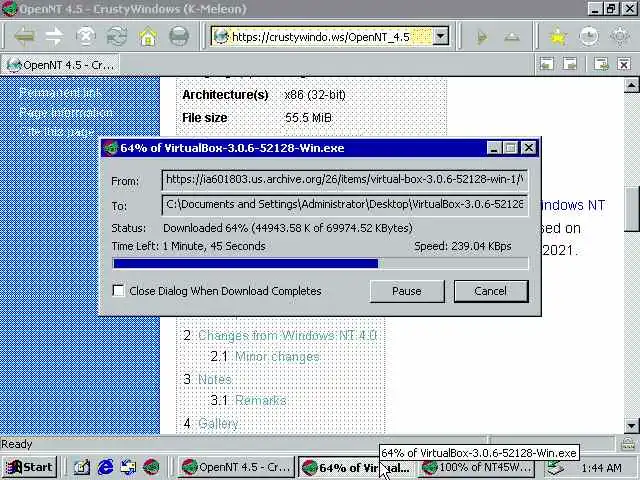Click the site globe icon in the address bar
640x480 pixels.
221,36
